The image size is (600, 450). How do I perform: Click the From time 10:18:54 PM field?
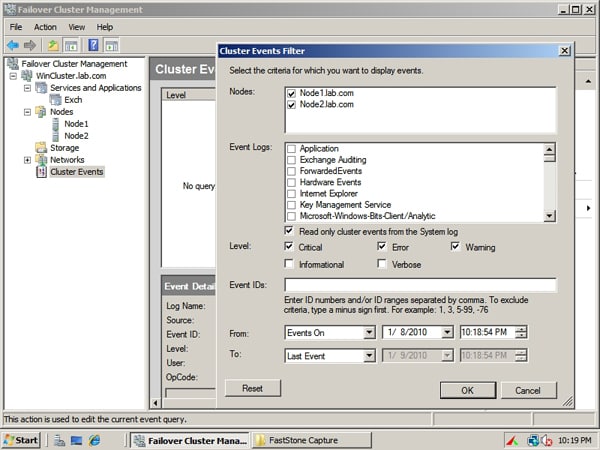click(x=488, y=333)
